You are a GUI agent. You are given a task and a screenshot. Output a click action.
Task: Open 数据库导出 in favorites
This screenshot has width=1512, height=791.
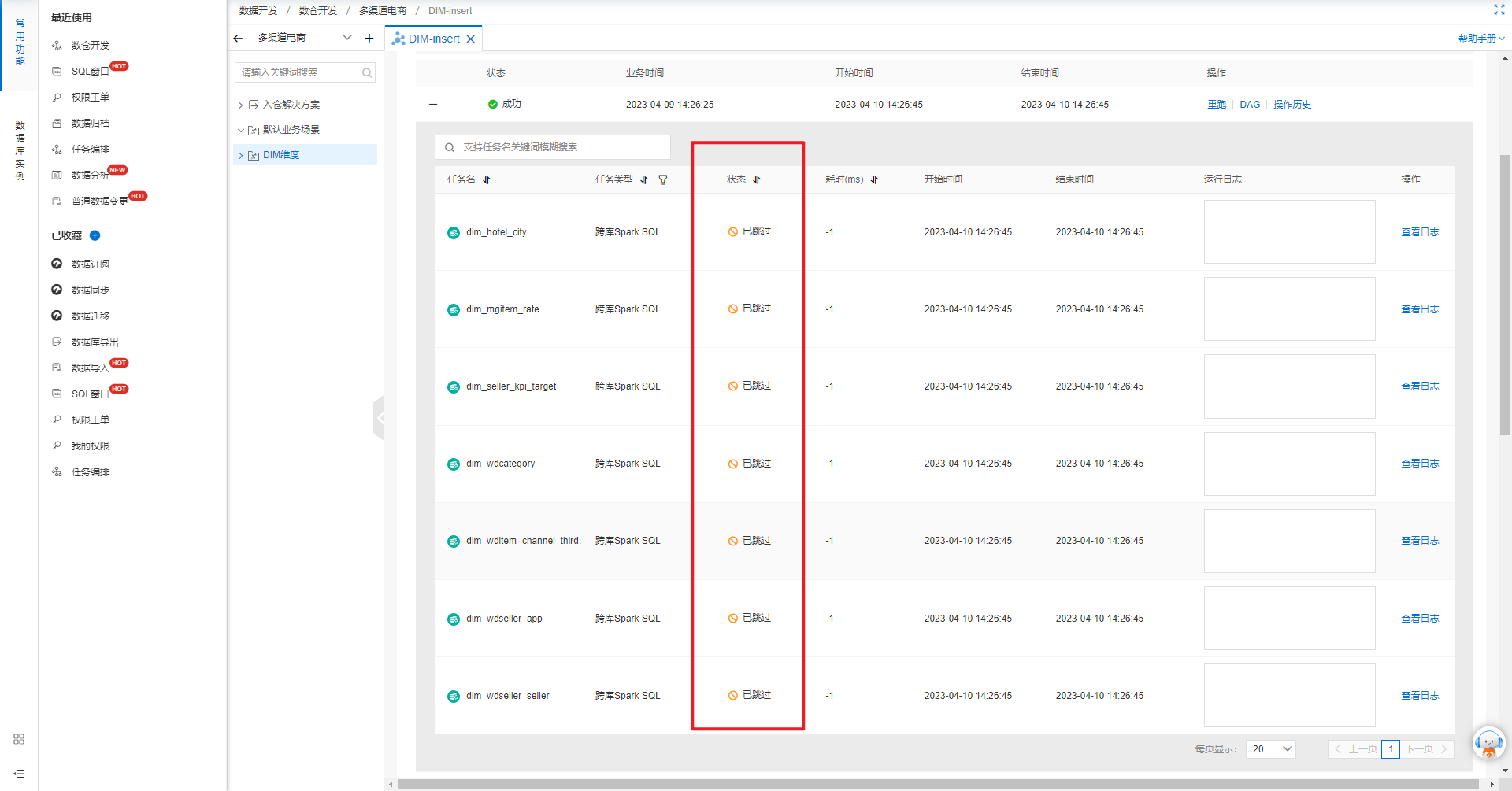(x=94, y=342)
